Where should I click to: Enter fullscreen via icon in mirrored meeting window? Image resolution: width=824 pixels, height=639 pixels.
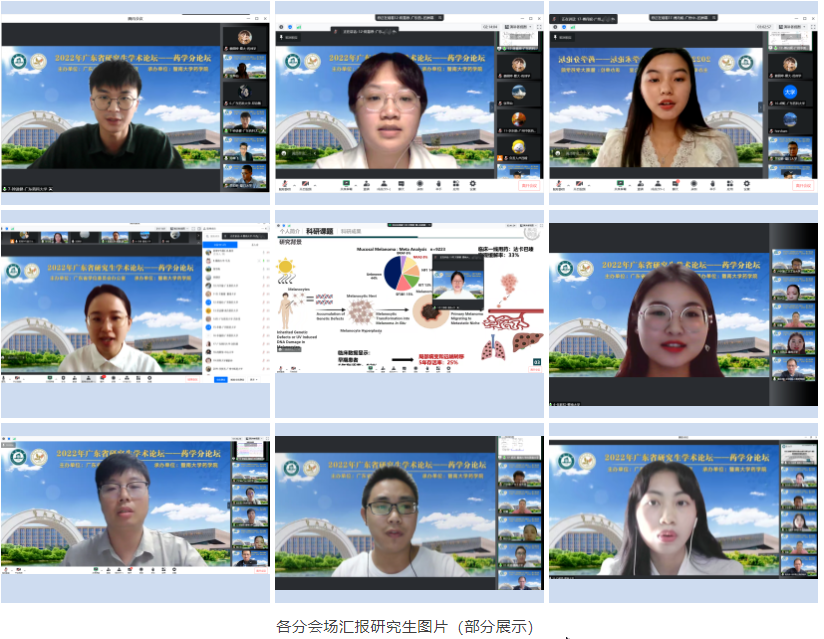[813, 27]
